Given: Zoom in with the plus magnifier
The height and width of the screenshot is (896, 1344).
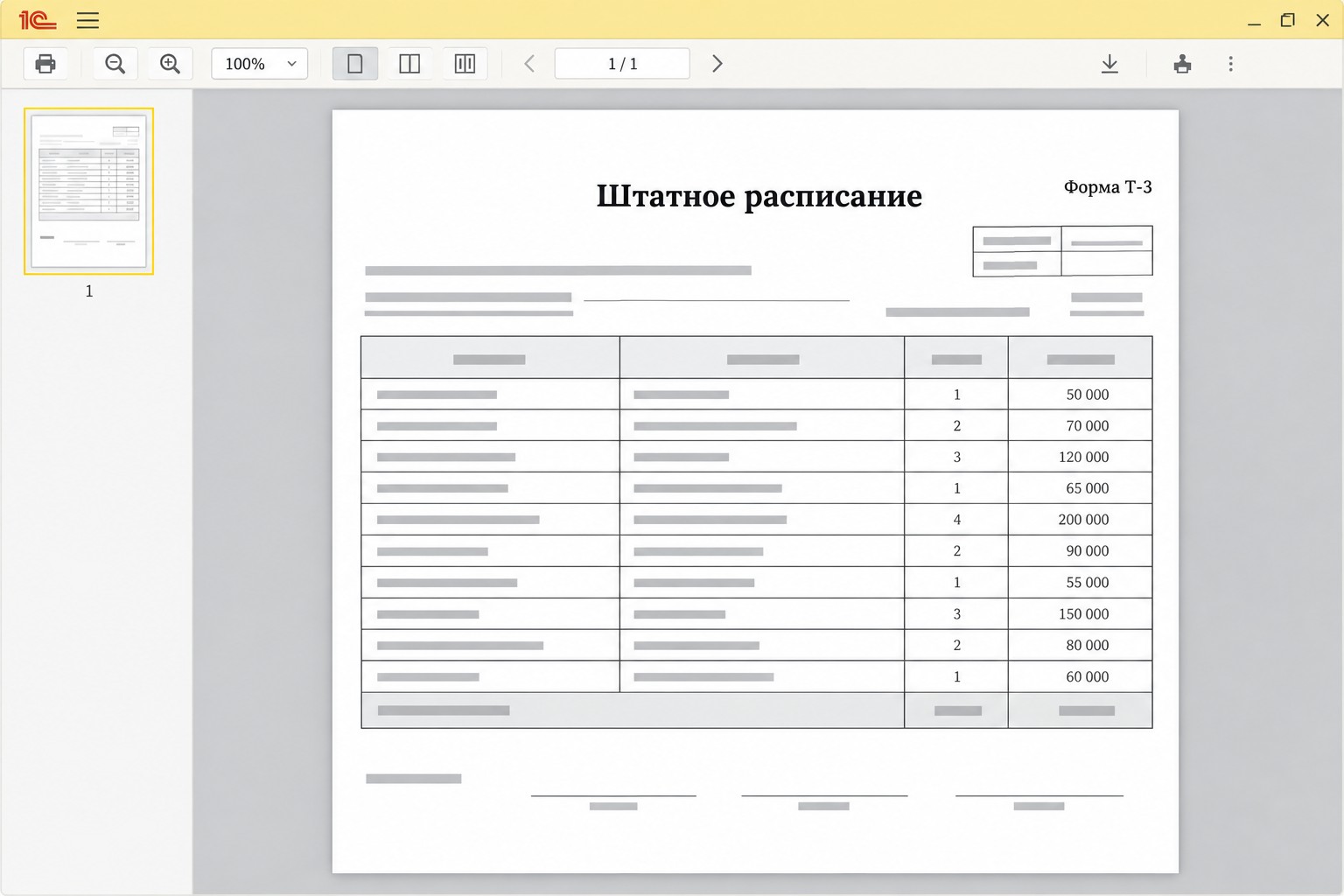Looking at the screenshot, I should tap(170, 64).
